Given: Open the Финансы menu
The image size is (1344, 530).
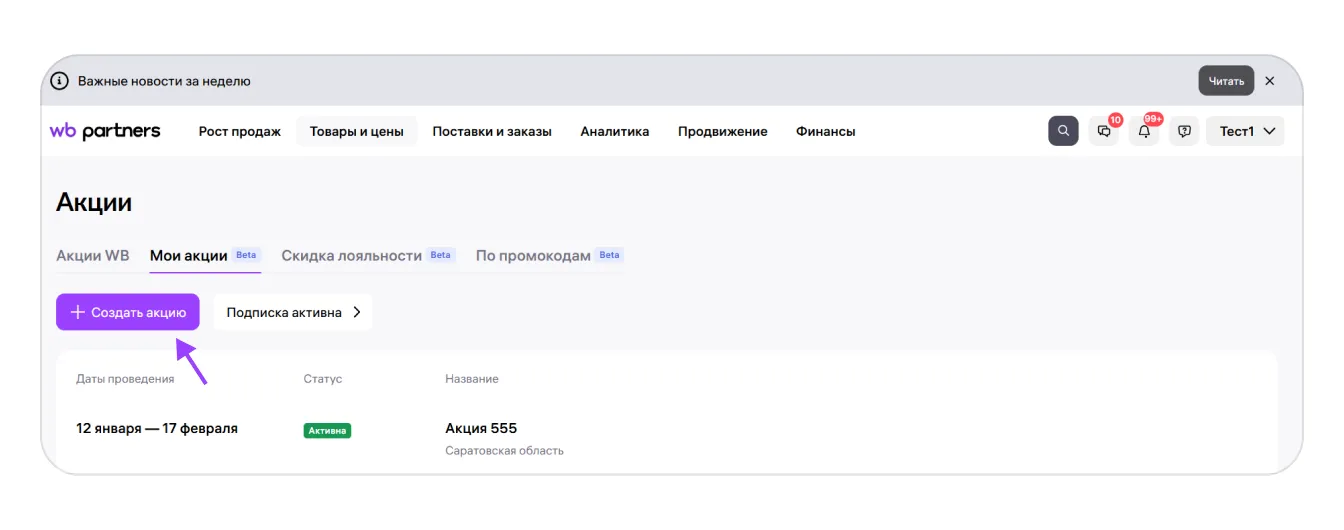Looking at the screenshot, I should (825, 131).
